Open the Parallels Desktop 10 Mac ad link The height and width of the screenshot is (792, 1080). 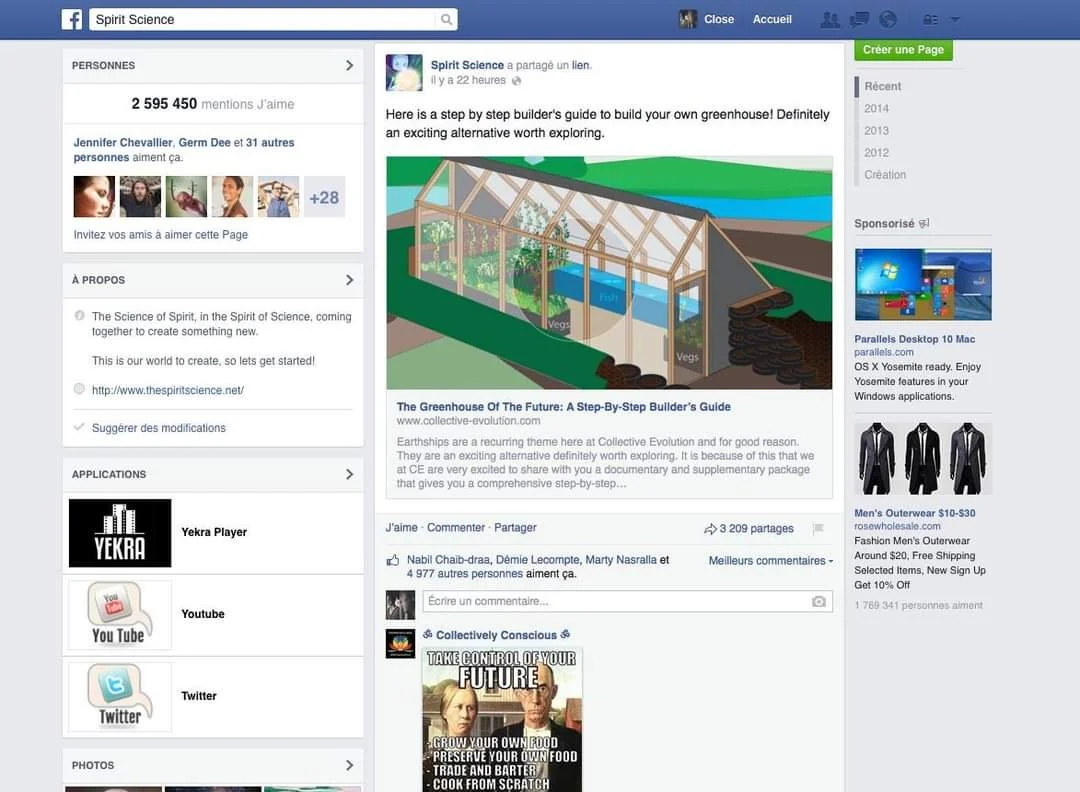[915, 339]
